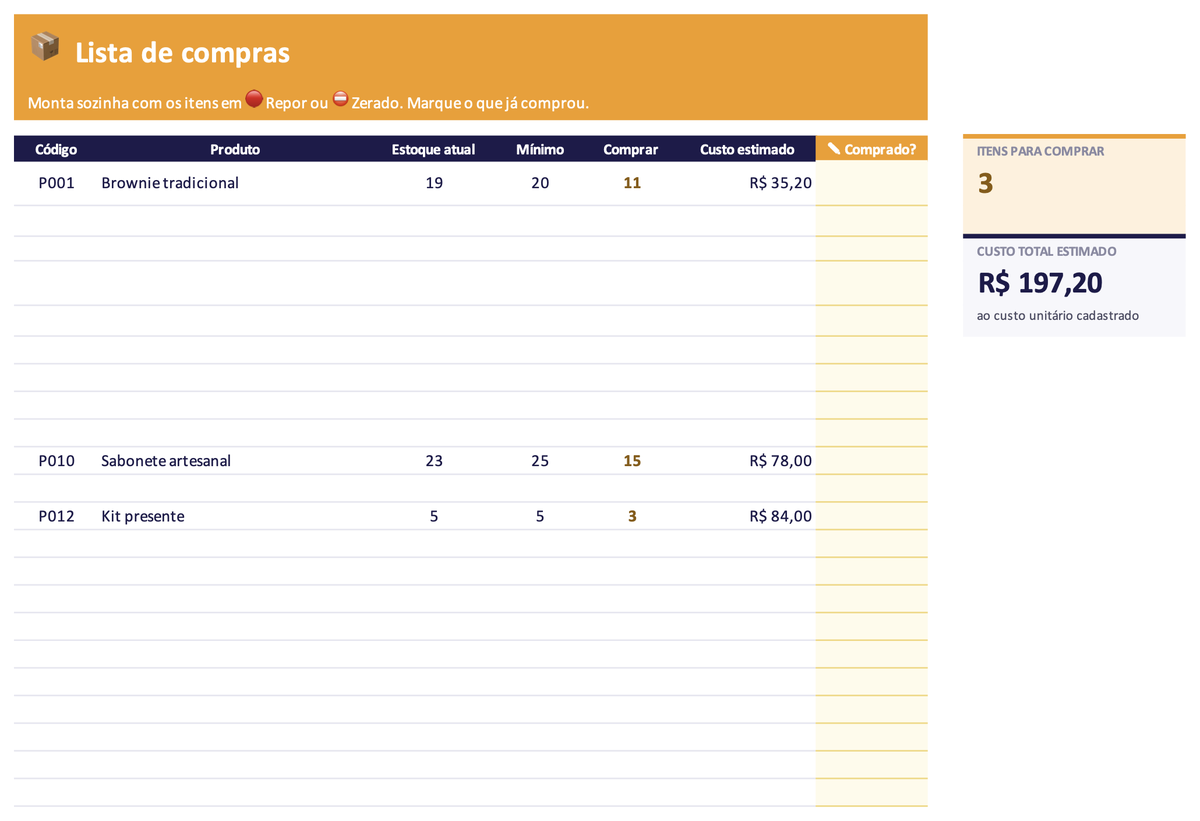Viewport: 1200px width, 821px height.
Task: Select the Código column header
Action: [56, 149]
